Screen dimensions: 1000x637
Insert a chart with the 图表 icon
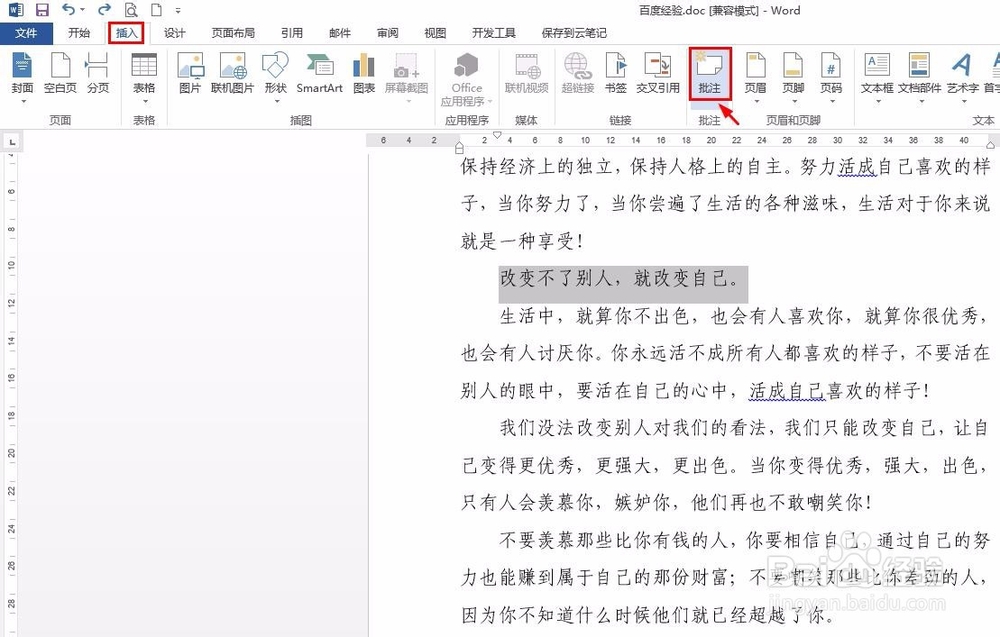pos(362,75)
